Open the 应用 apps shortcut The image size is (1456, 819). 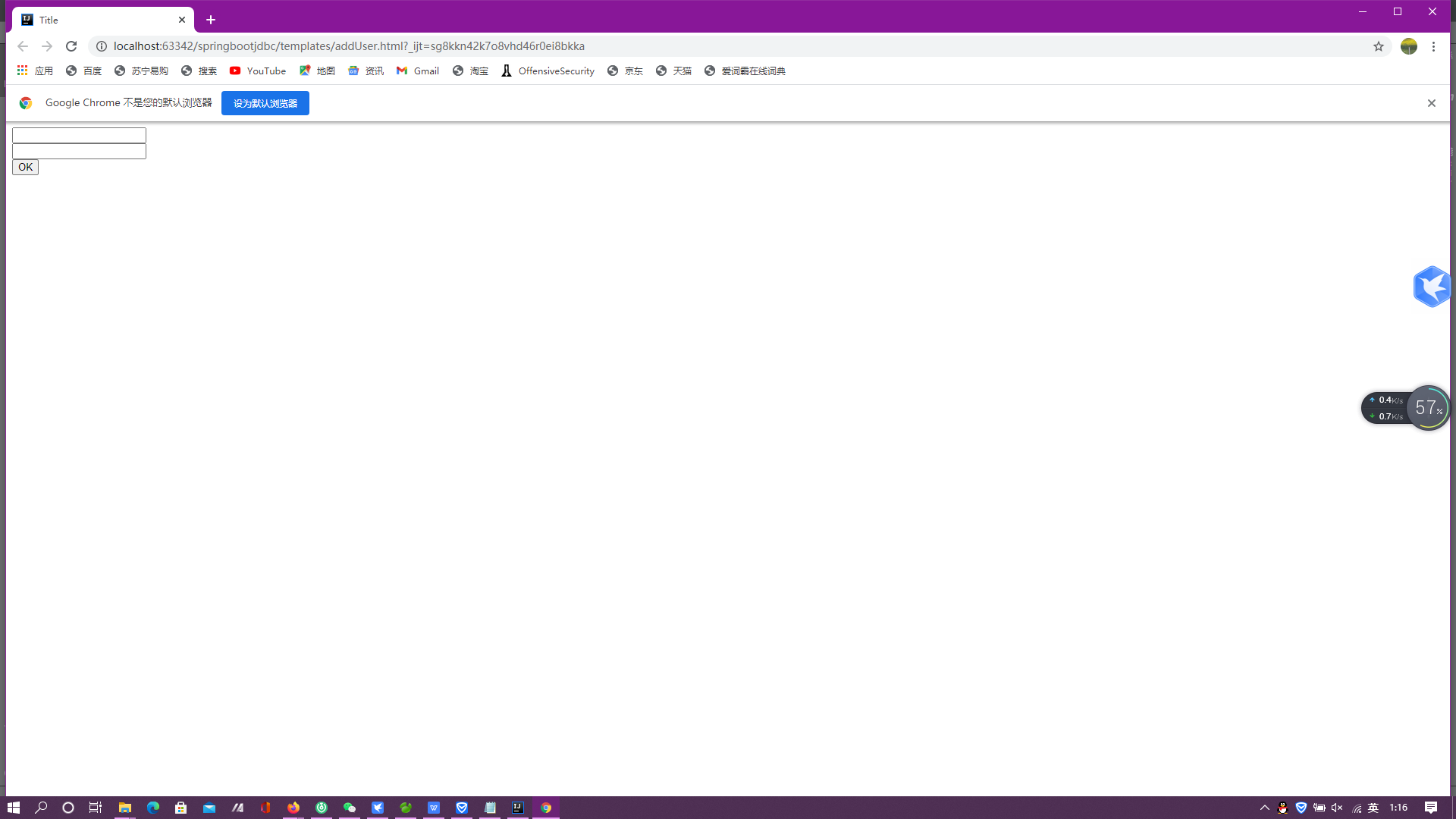click(35, 71)
